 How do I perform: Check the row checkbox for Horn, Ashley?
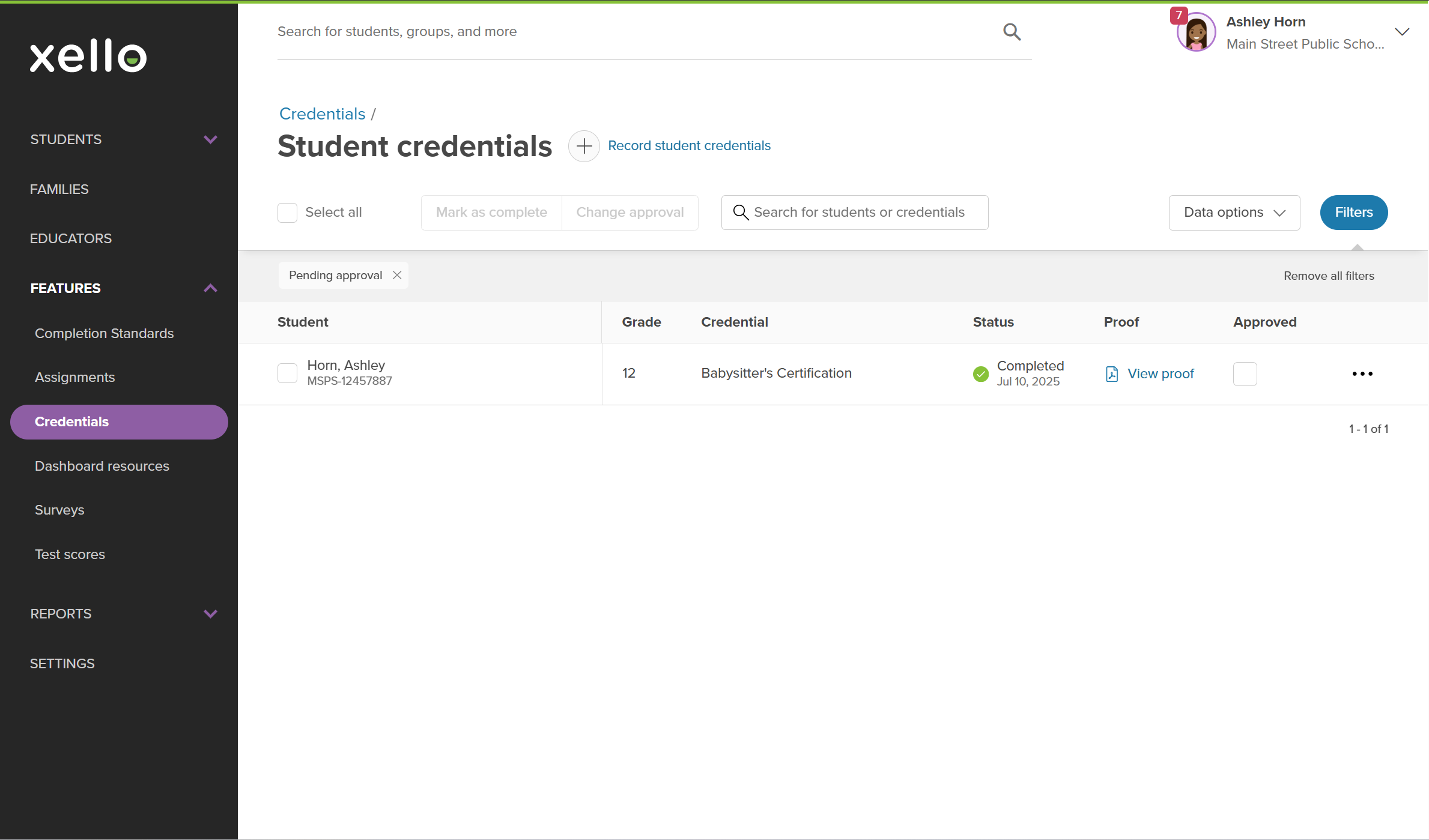pyautogui.click(x=288, y=373)
